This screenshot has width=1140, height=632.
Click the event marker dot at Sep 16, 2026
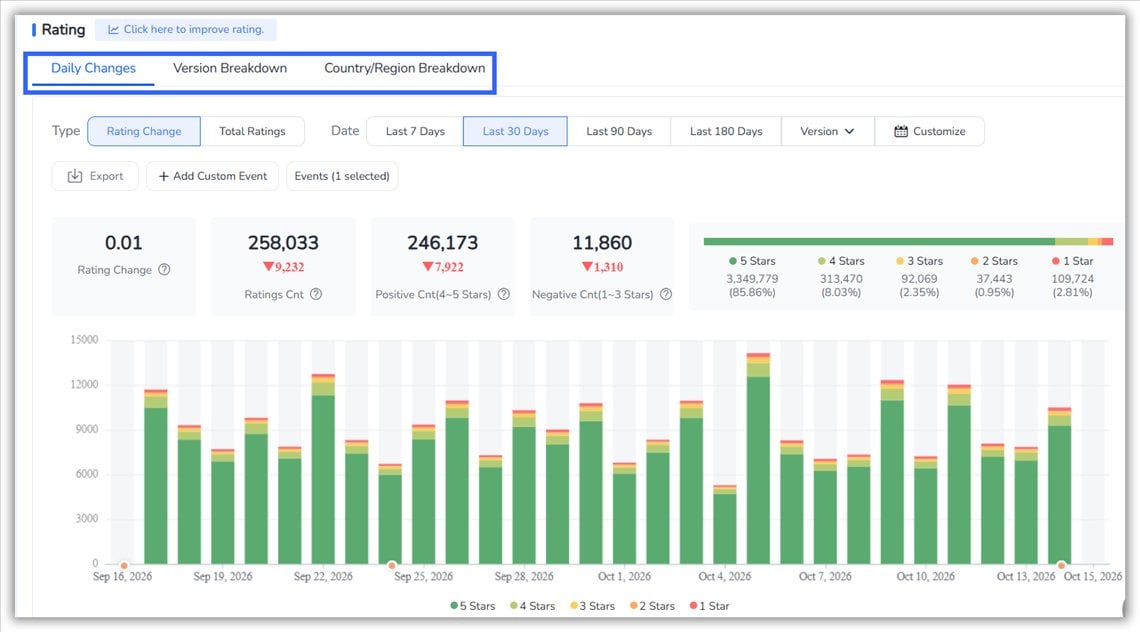[x=124, y=565]
